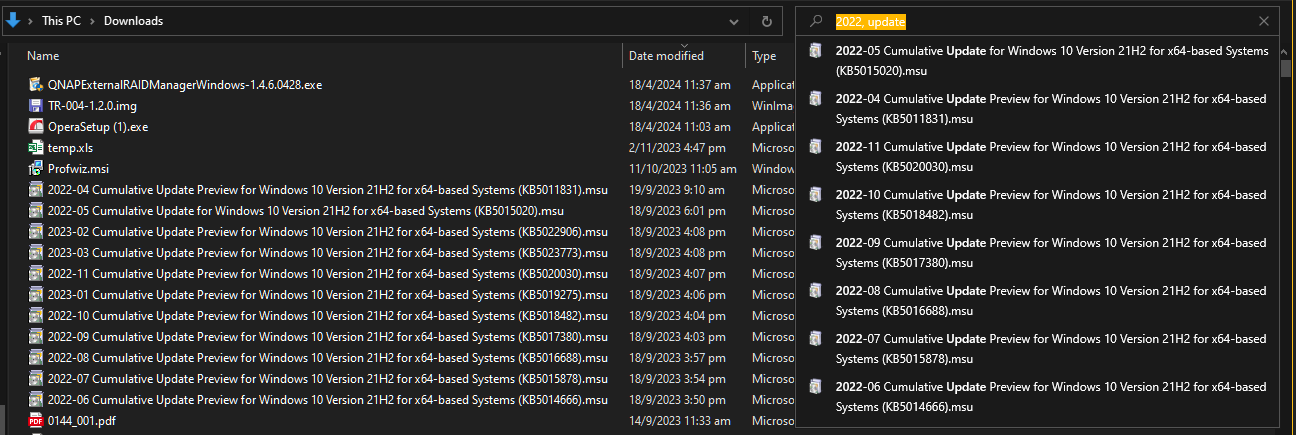Image resolution: width=1296 pixels, height=435 pixels.
Task: Click the Profwiz.msi installer icon
Action: 36,169
